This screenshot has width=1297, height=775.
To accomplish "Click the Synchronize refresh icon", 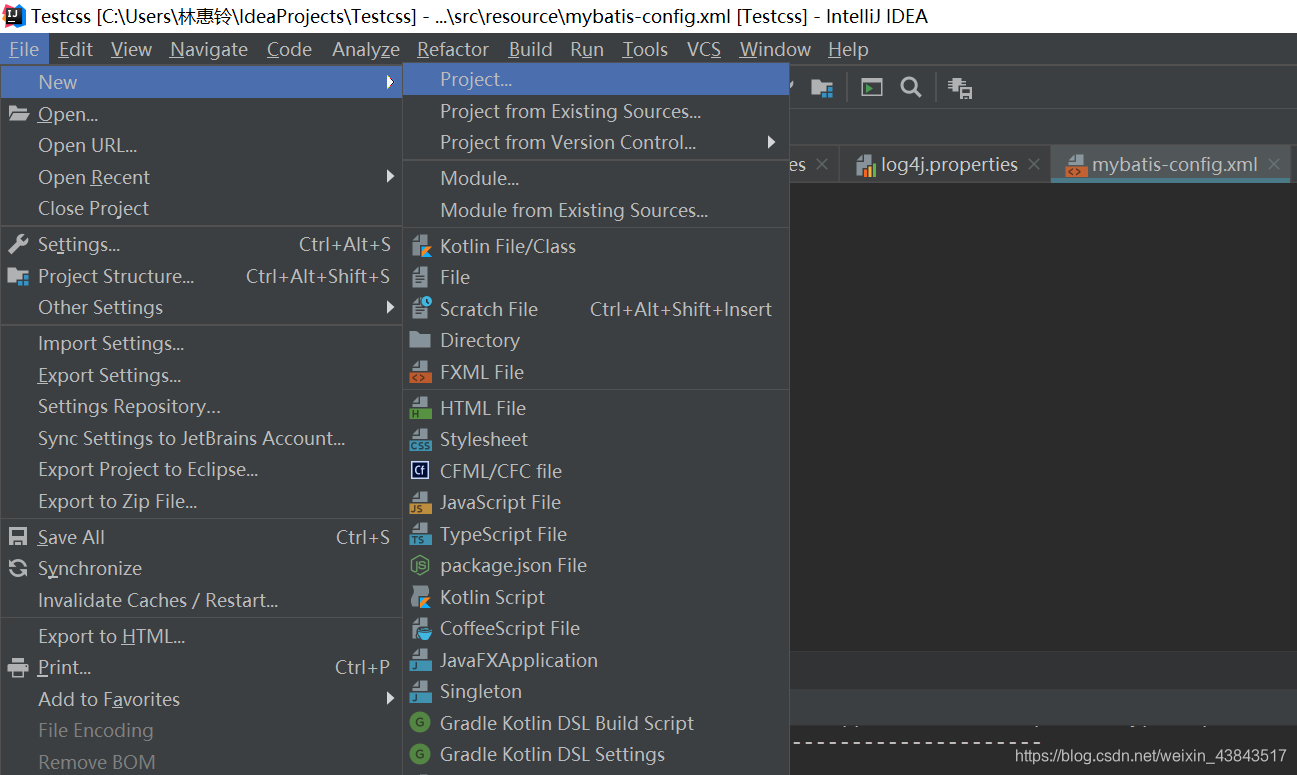I will click(18, 568).
